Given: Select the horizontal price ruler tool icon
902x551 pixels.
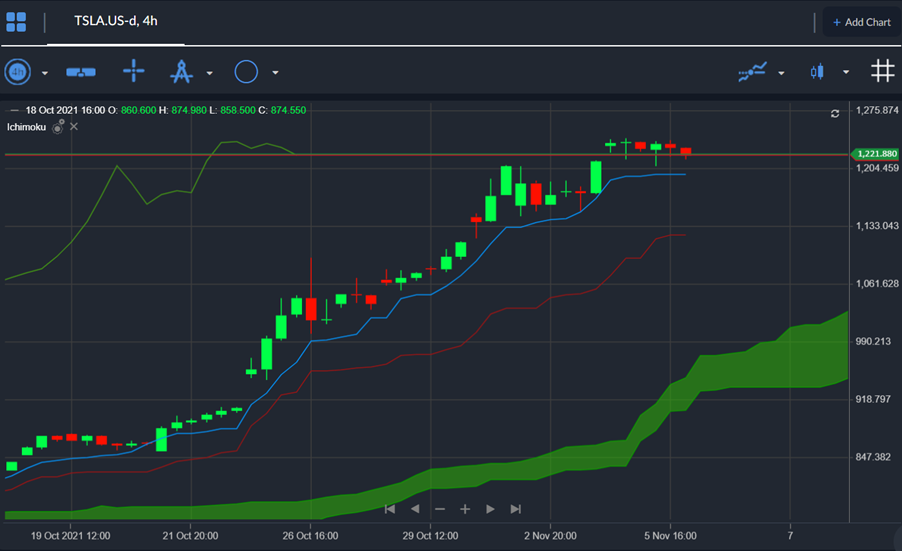Looking at the screenshot, I should point(81,72).
